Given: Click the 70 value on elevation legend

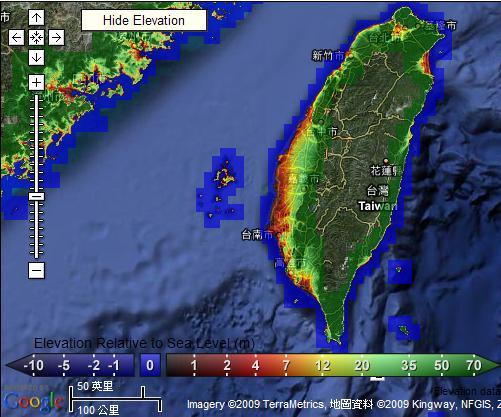Looking at the screenshot, I should click(x=474, y=365).
